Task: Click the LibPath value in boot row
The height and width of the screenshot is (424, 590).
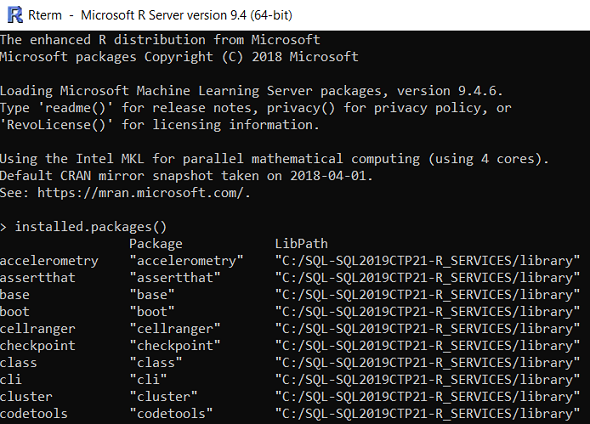Action: [427, 312]
